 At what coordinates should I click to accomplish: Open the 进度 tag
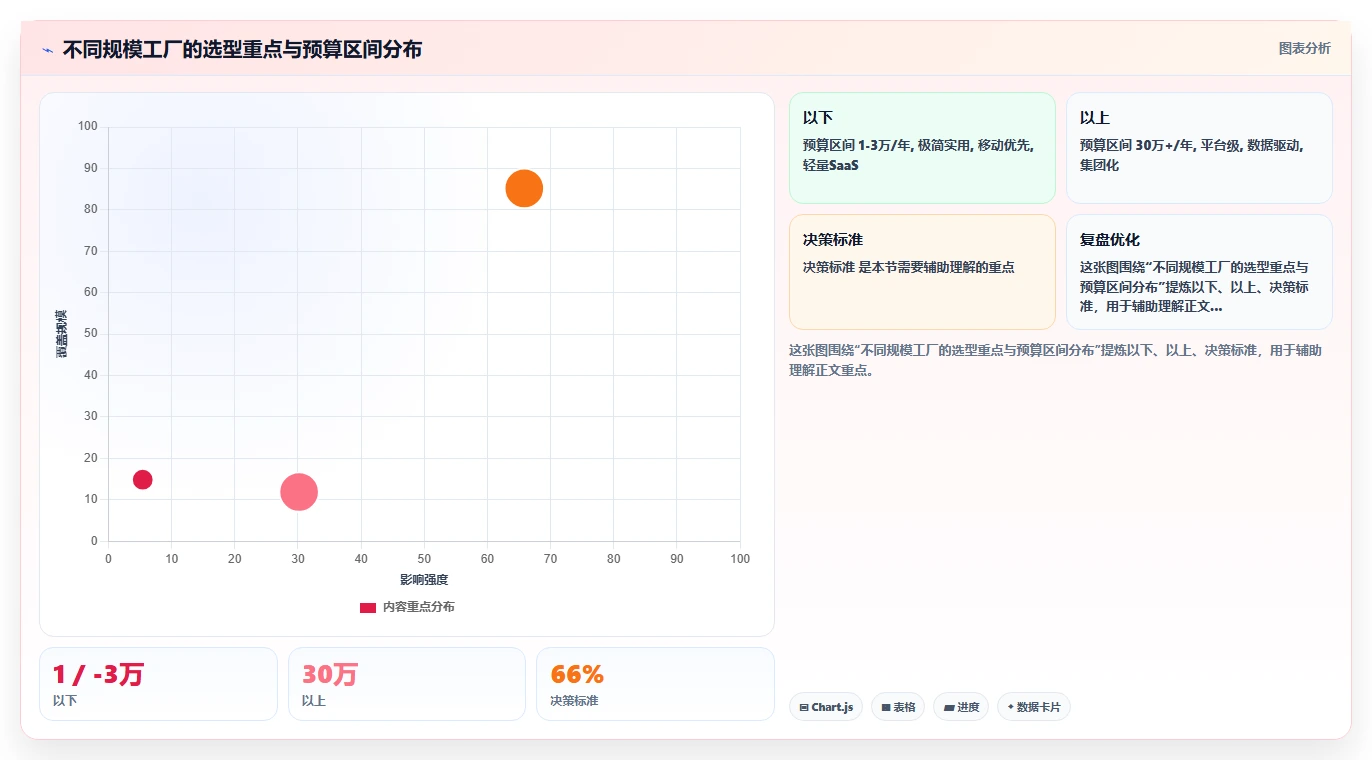(961, 707)
